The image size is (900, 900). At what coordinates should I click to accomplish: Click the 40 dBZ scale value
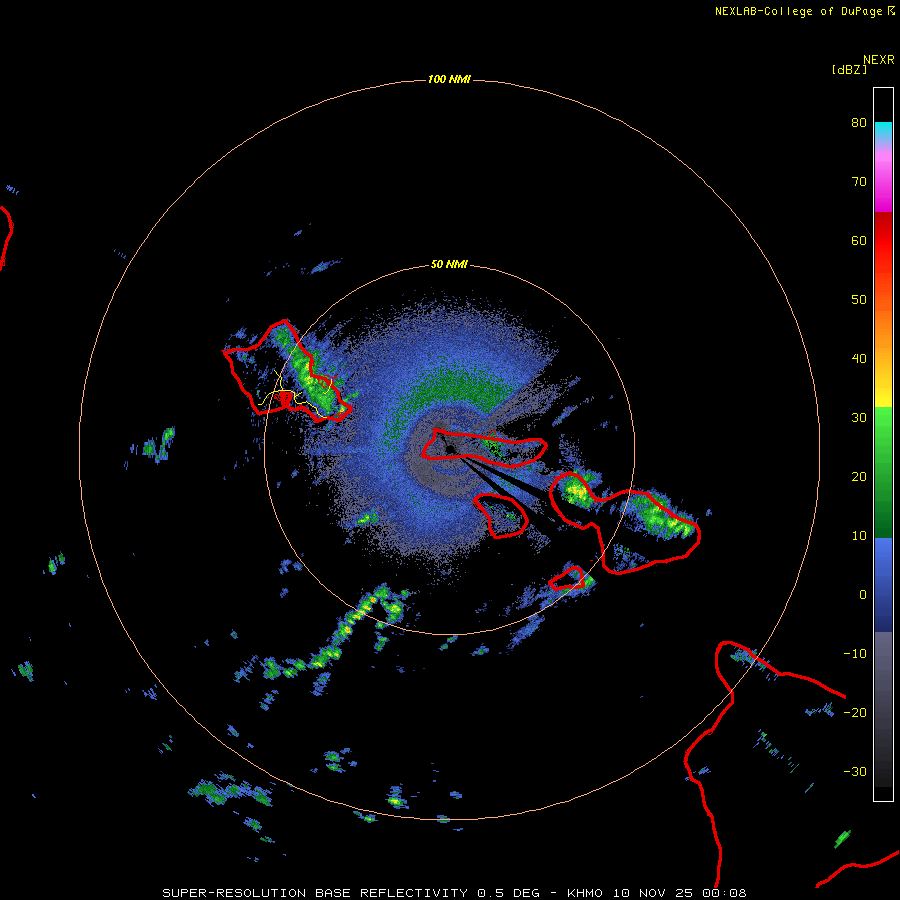[859, 358]
